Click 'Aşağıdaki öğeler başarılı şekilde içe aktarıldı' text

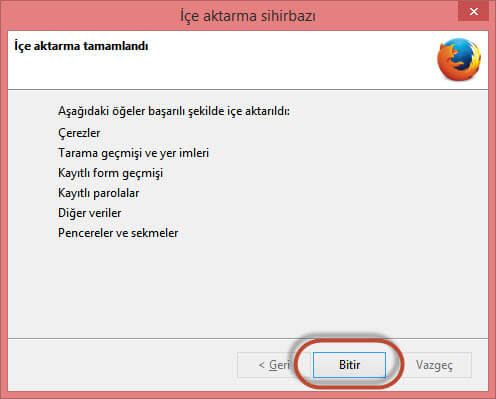click(174, 111)
